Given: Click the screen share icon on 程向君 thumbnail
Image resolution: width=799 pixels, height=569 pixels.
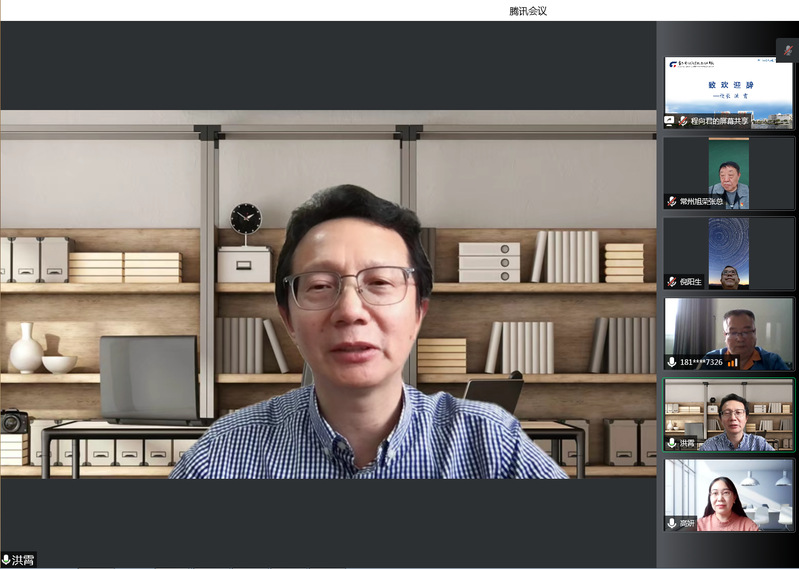Looking at the screenshot, I should [670, 120].
